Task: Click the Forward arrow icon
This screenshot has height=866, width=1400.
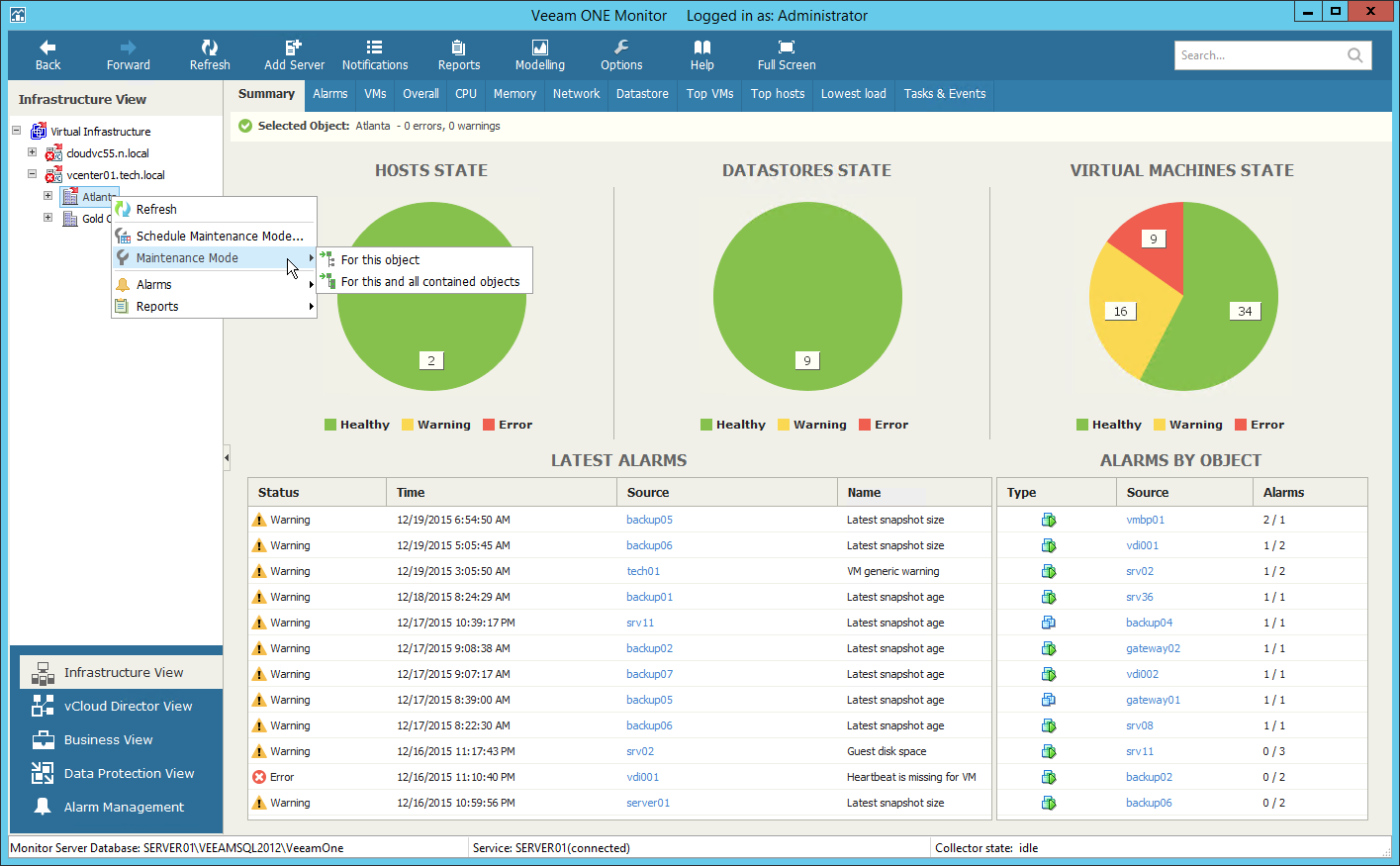Action: (129, 47)
